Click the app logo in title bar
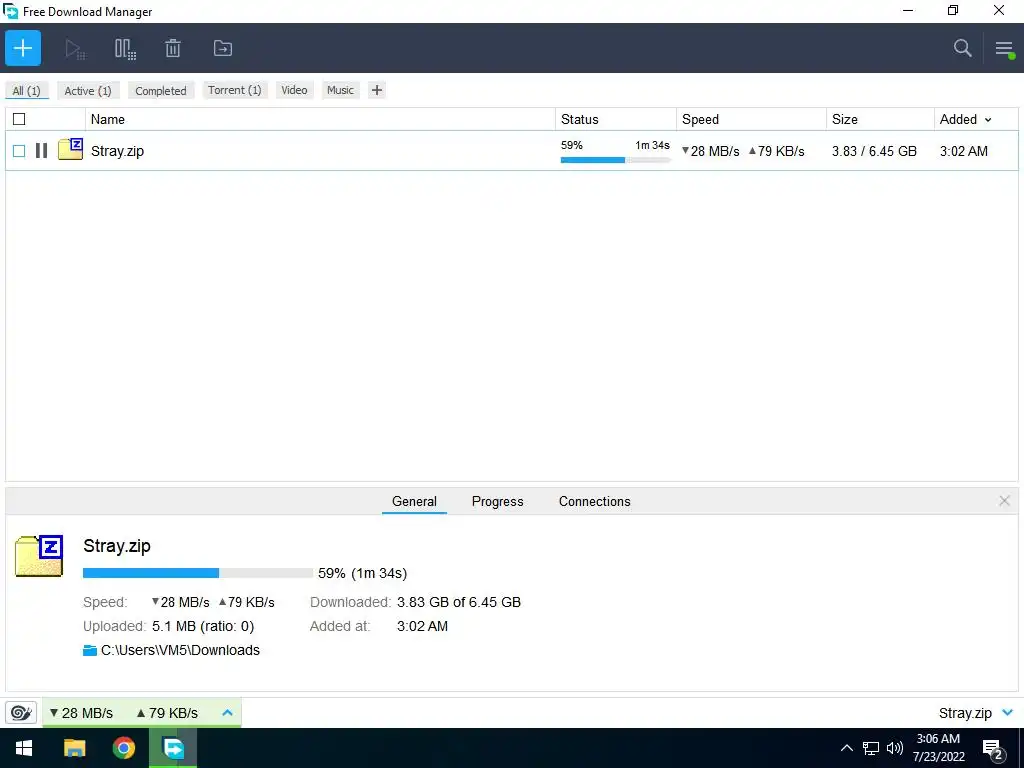 10,11
